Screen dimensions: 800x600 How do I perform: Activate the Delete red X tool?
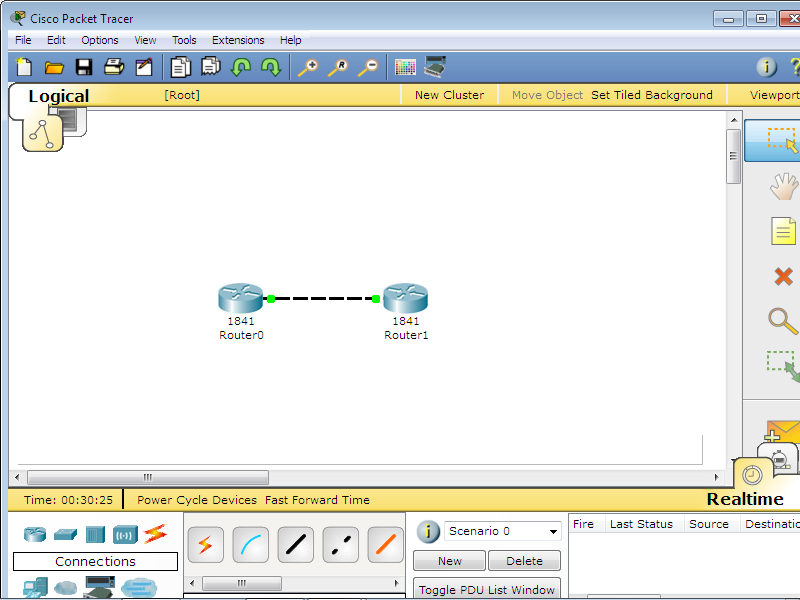pos(783,277)
